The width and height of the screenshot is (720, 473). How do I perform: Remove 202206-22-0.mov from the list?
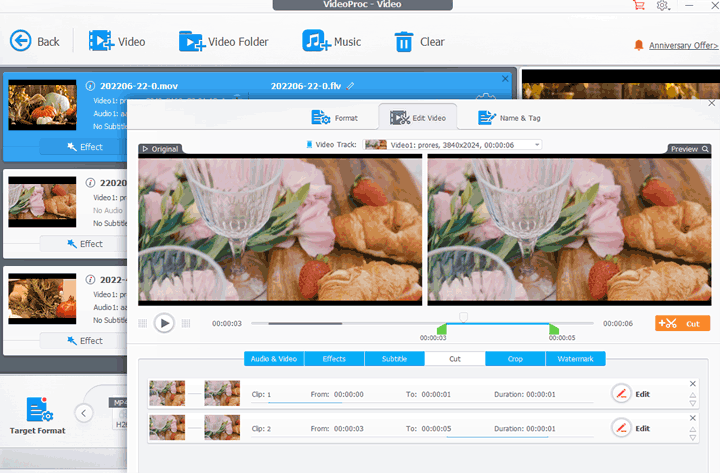(x=505, y=79)
